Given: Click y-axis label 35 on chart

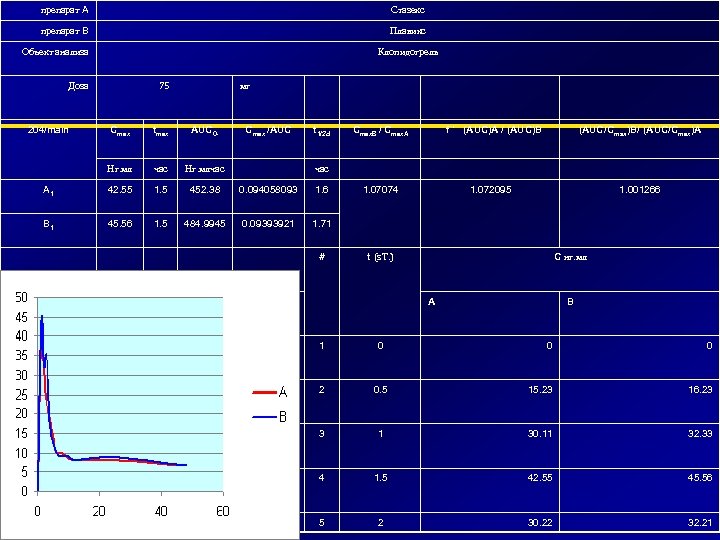Looking at the screenshot, I should (22, 356).
